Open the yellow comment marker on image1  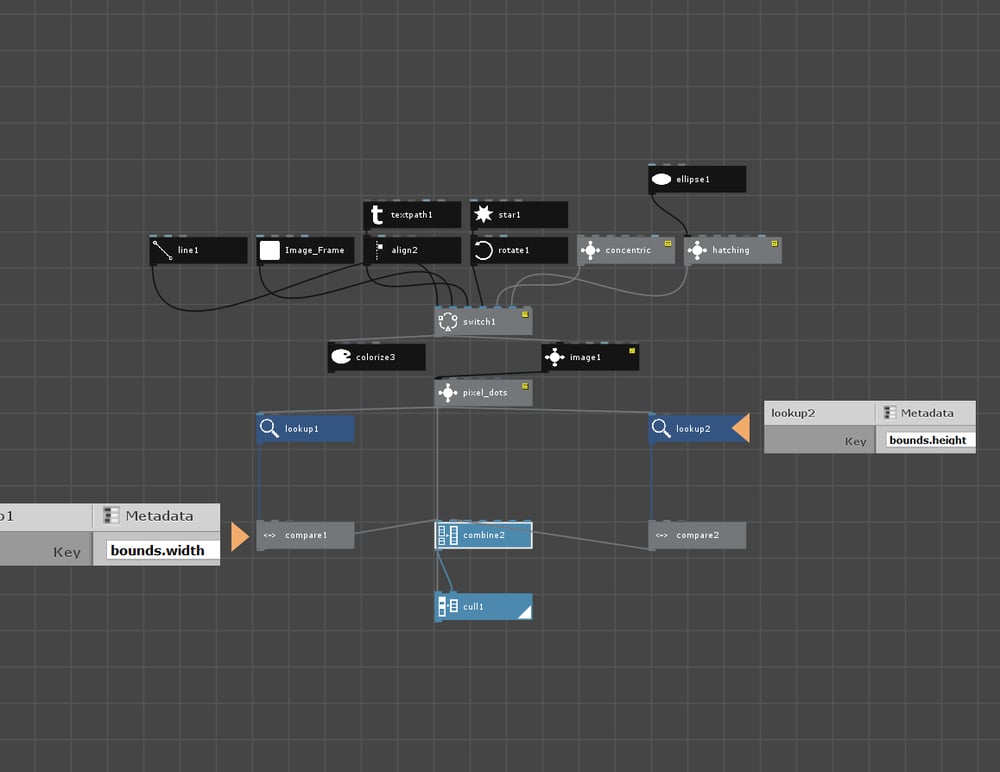point(632,350)
